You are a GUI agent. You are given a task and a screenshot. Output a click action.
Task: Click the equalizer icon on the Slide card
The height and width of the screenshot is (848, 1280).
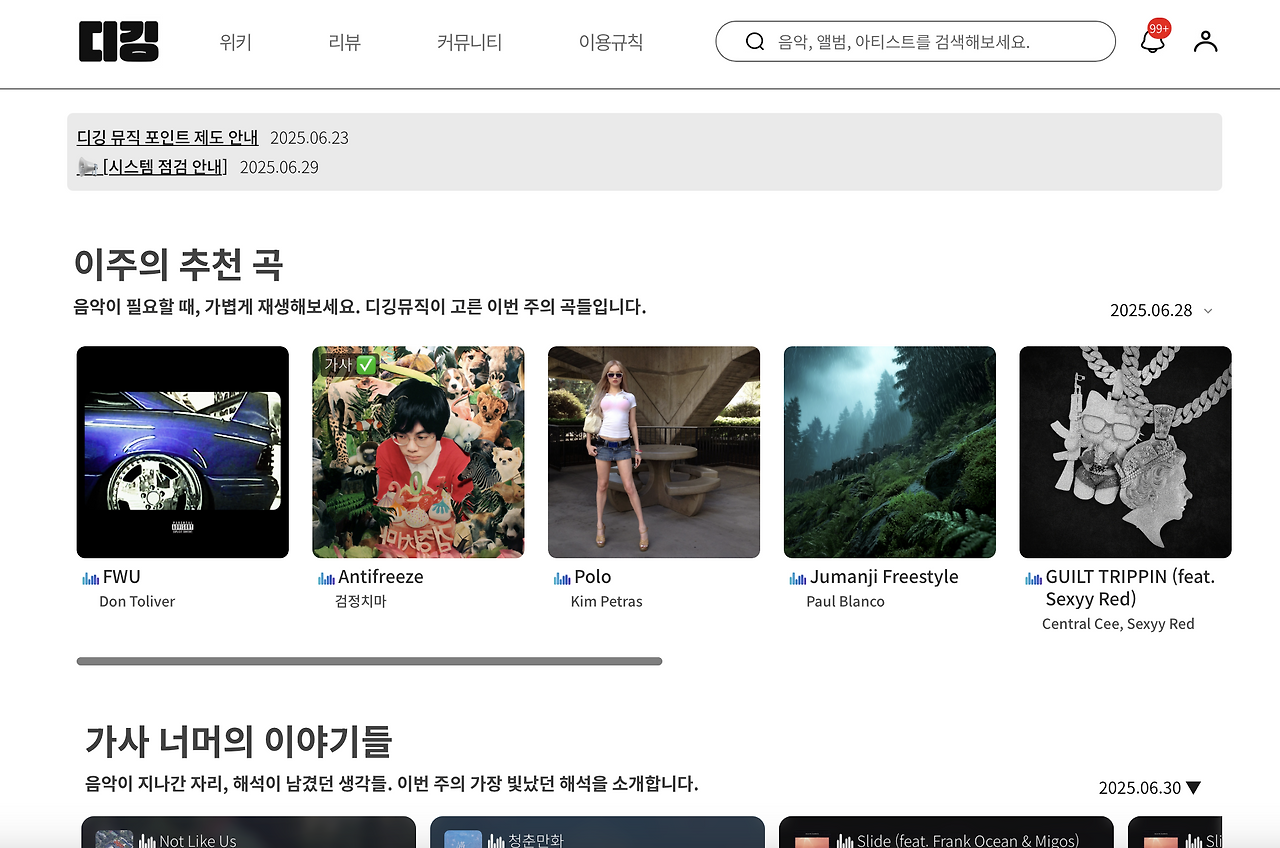coord(845,841)
